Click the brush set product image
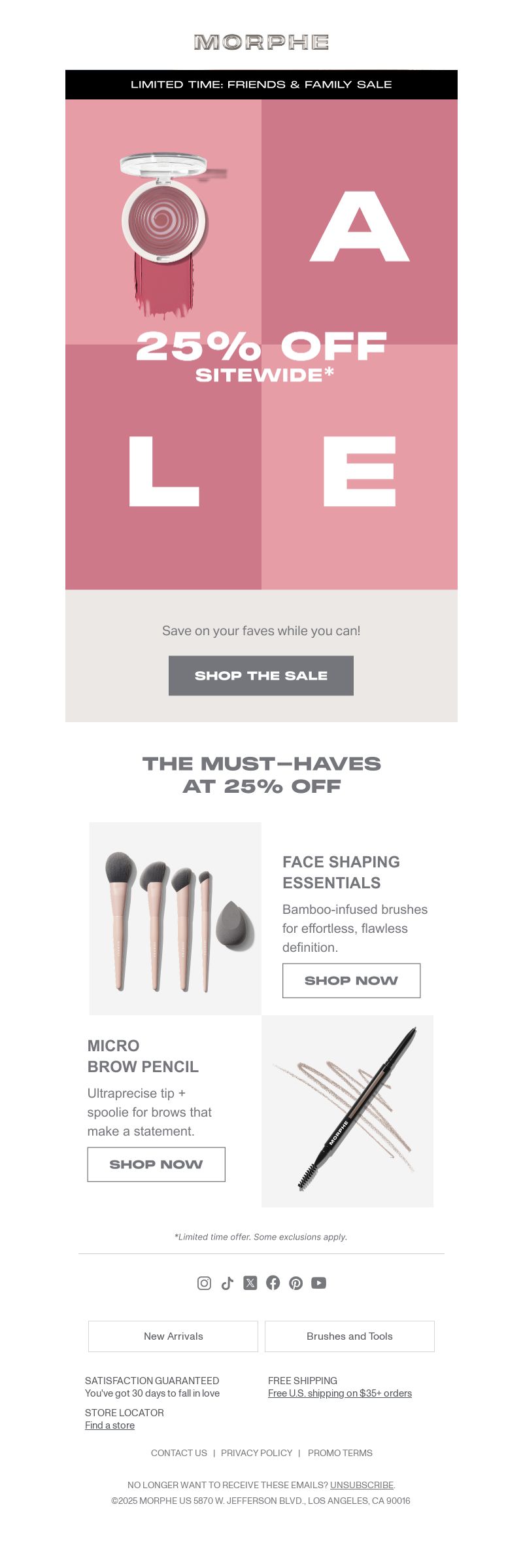Image resolution: width=523 pixels, height=1568 pixels. tap(175, 918)
